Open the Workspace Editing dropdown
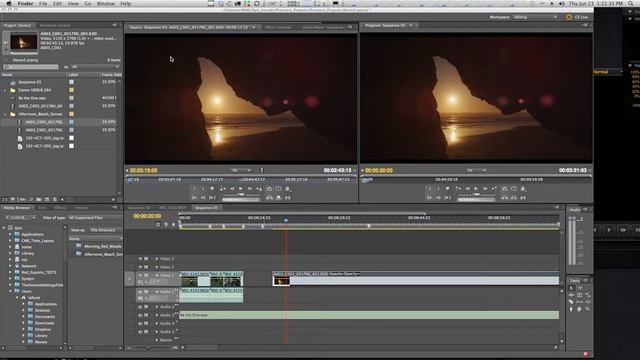This screenshot has width=640, height=360. [536, 17]
